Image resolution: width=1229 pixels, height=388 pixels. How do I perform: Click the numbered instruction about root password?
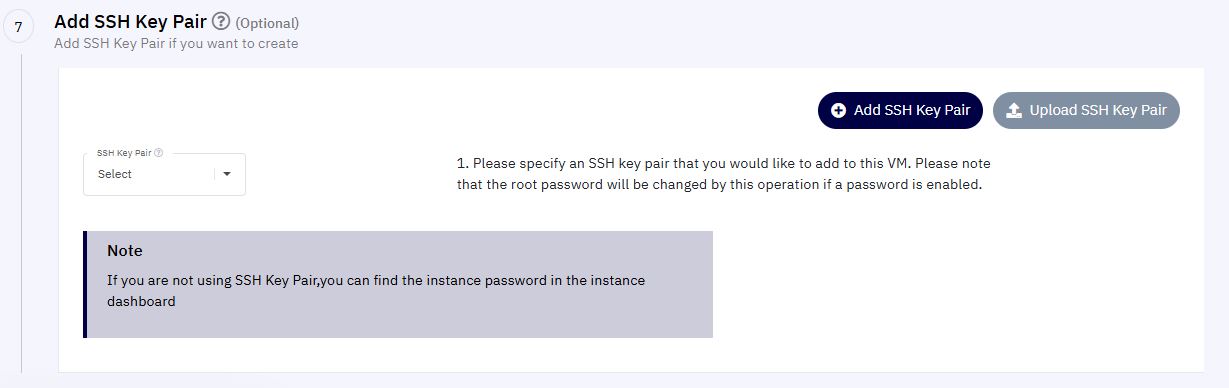(724, 173)
